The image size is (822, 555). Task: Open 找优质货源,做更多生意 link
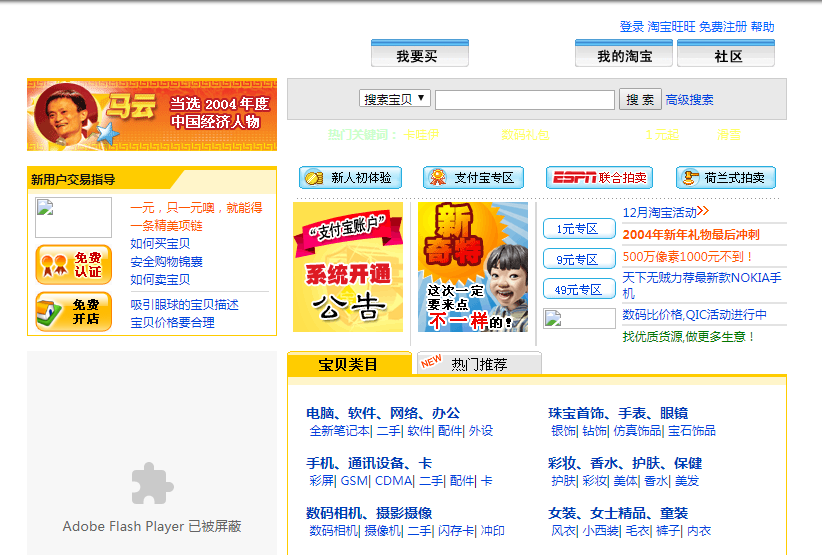pyautogui.click(x=689, y=336)
